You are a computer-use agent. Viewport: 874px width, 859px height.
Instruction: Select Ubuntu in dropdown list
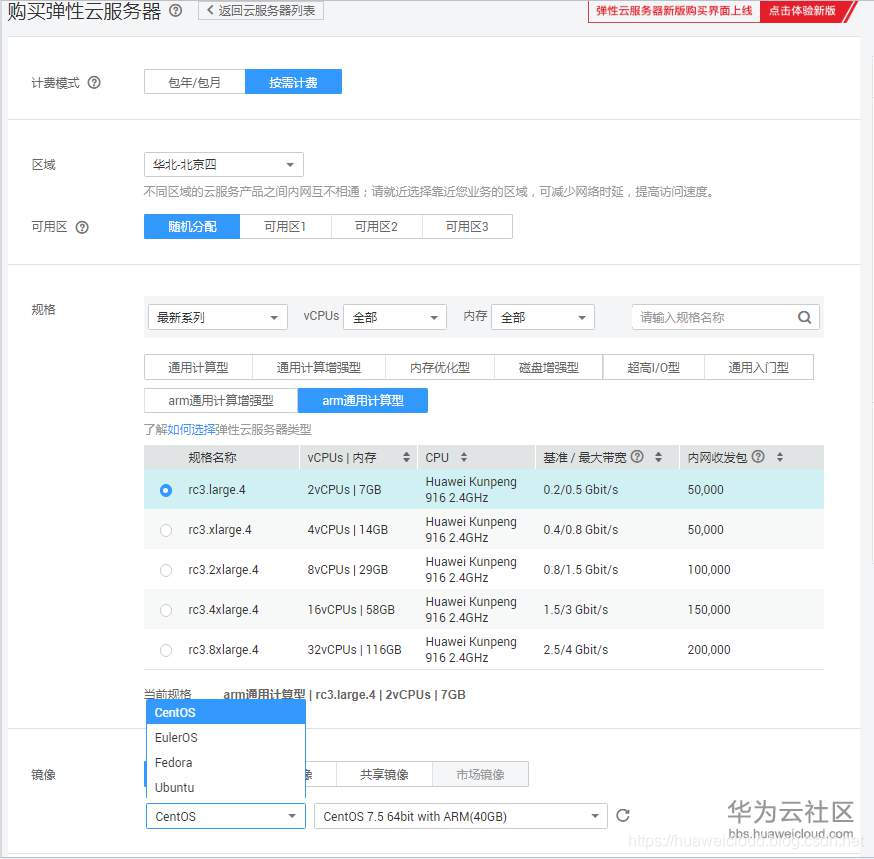coord(226,788)
